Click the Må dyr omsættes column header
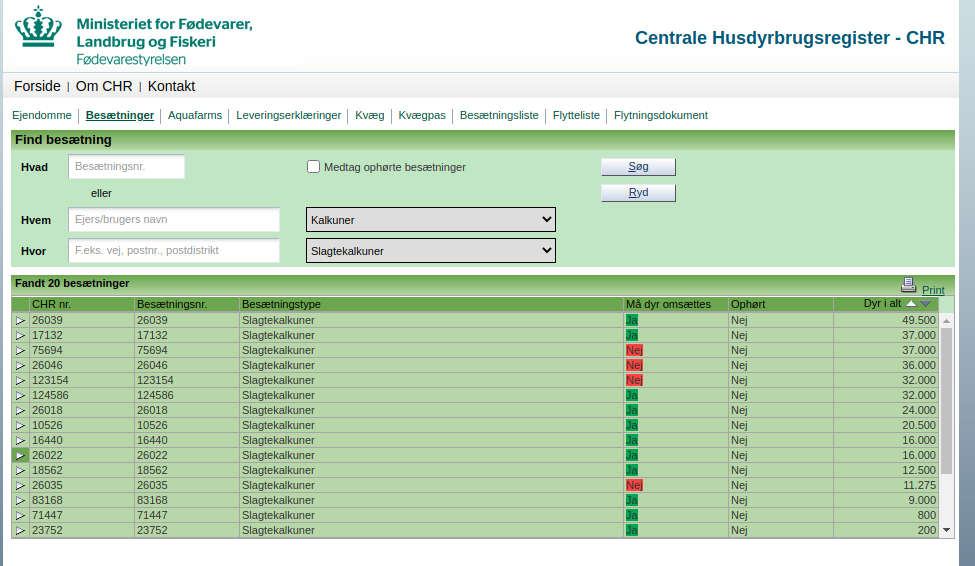 (676, 304)
